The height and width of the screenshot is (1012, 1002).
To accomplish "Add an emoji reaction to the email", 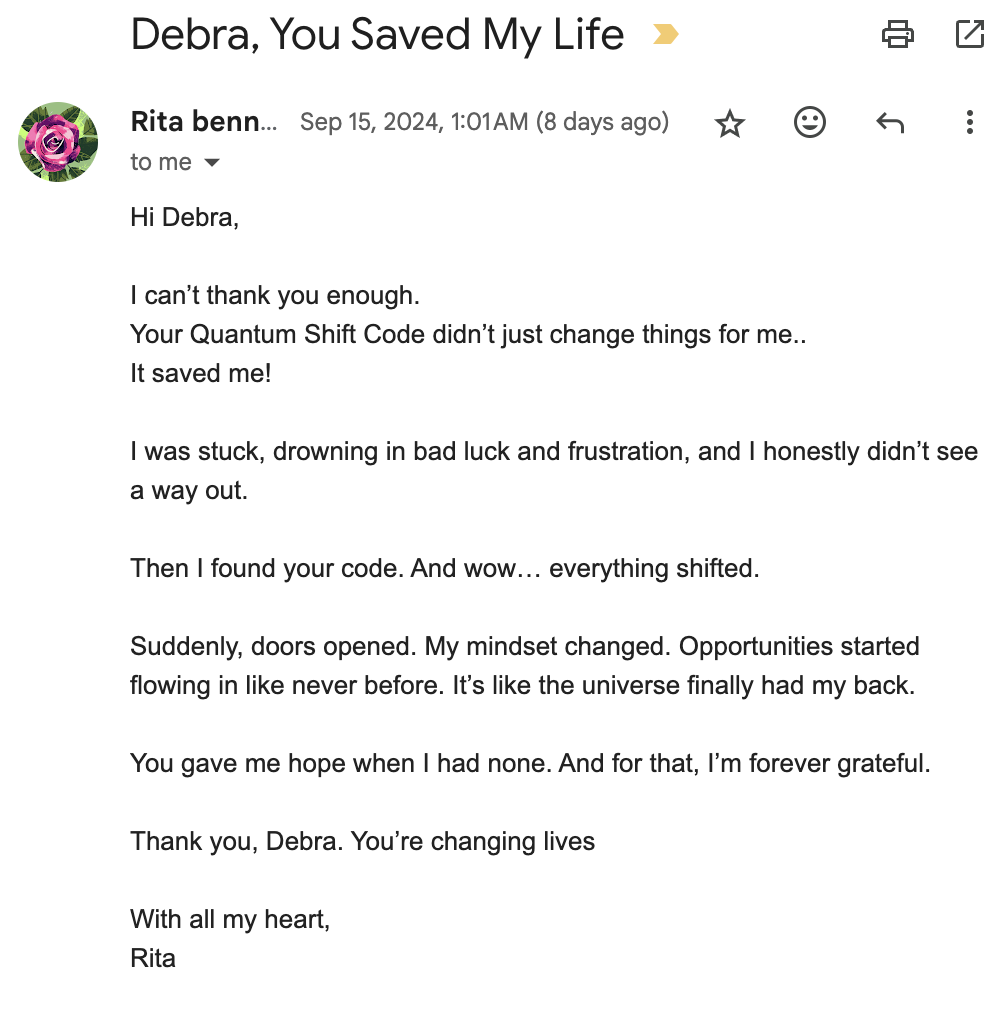I will 810,122.
